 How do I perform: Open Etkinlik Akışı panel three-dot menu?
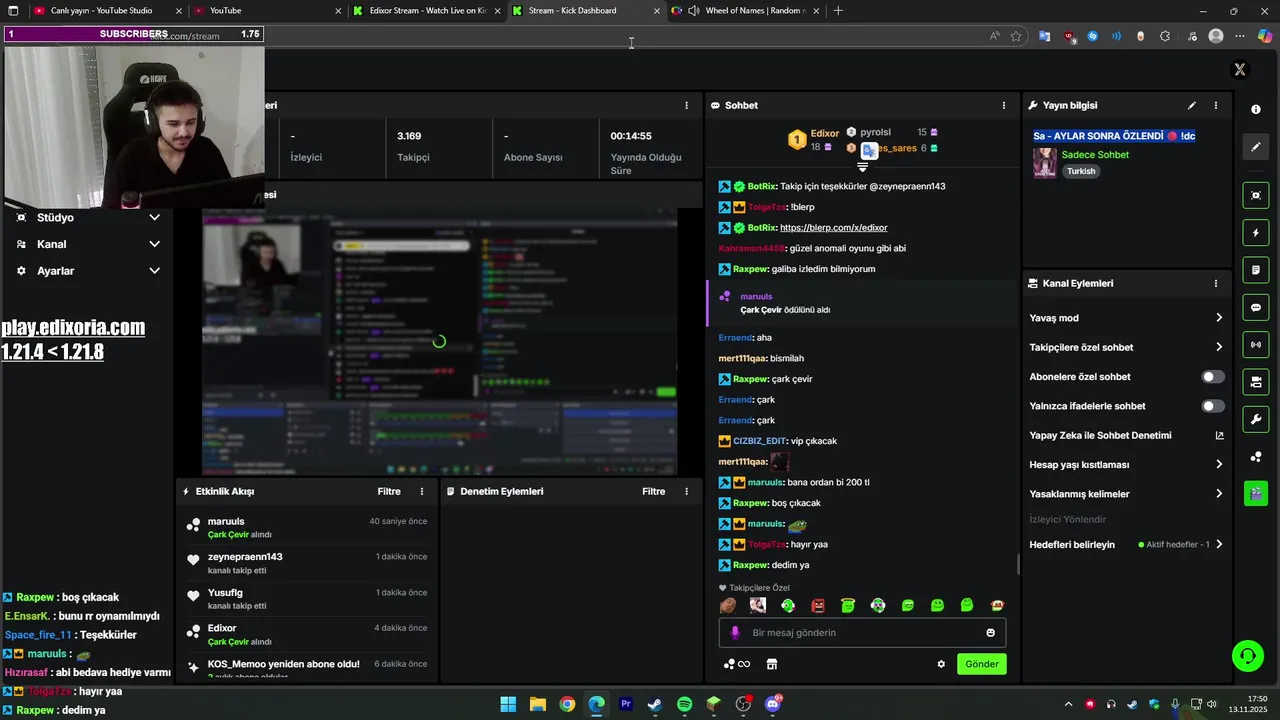click(422, 491)
